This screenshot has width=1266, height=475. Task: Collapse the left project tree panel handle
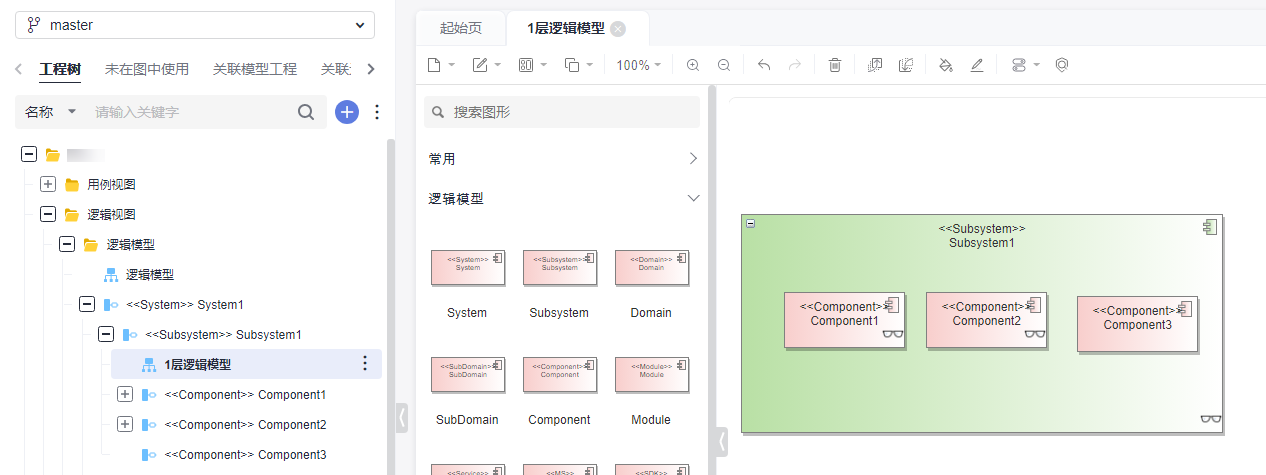pyautogui.click(x=402, y=417)
